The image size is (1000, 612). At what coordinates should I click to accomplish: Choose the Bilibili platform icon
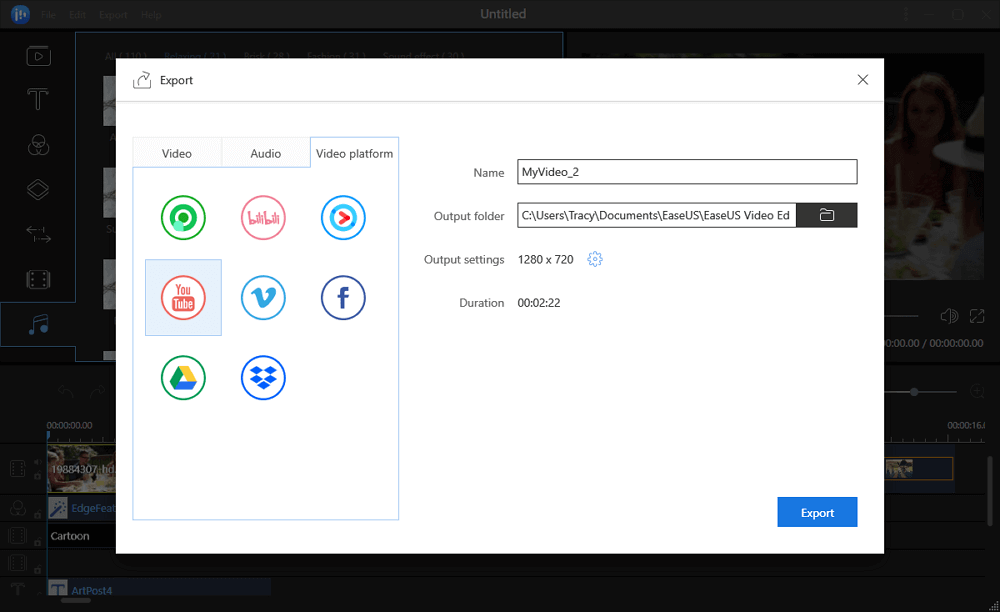pos(263,217)
